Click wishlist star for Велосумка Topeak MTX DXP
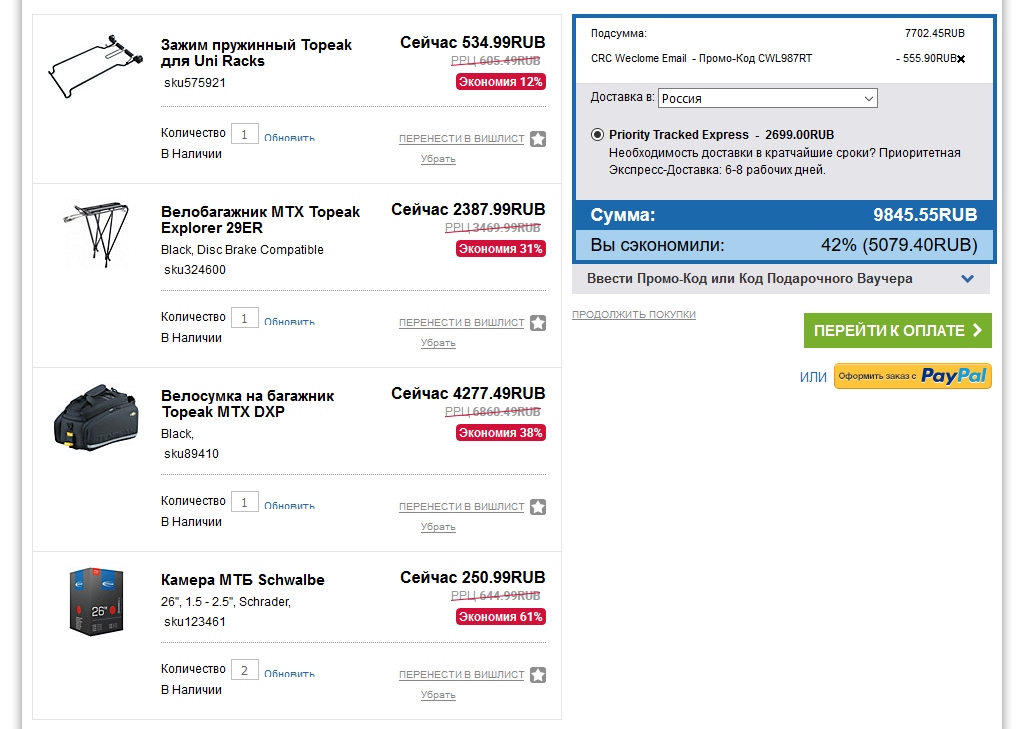This screenshot has height=729, width=1026. (538, 507)
